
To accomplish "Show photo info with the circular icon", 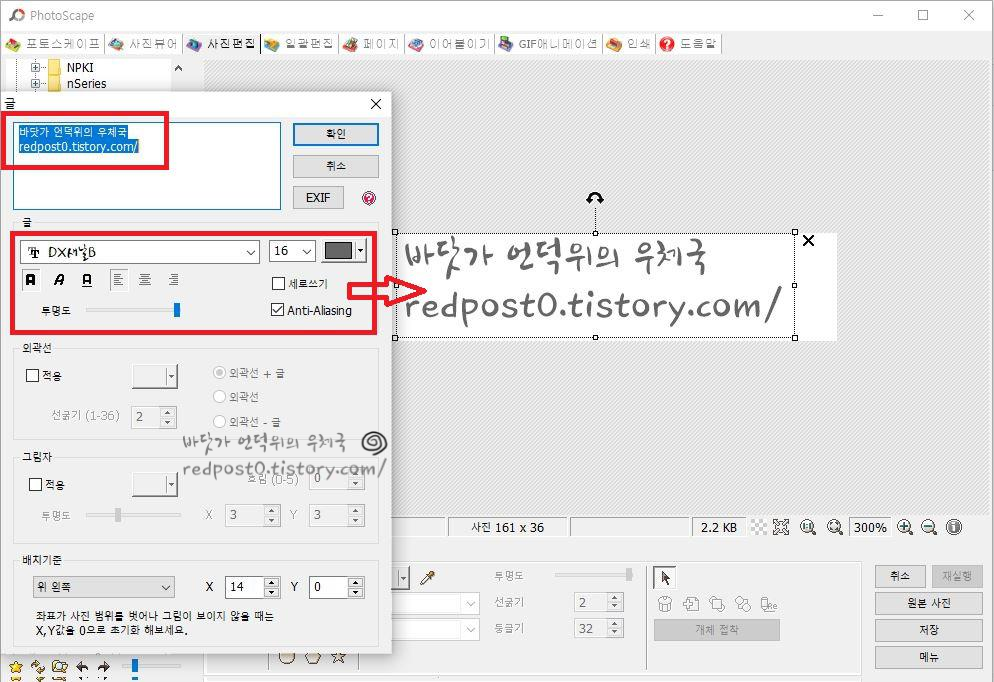I will pos(953,527).
